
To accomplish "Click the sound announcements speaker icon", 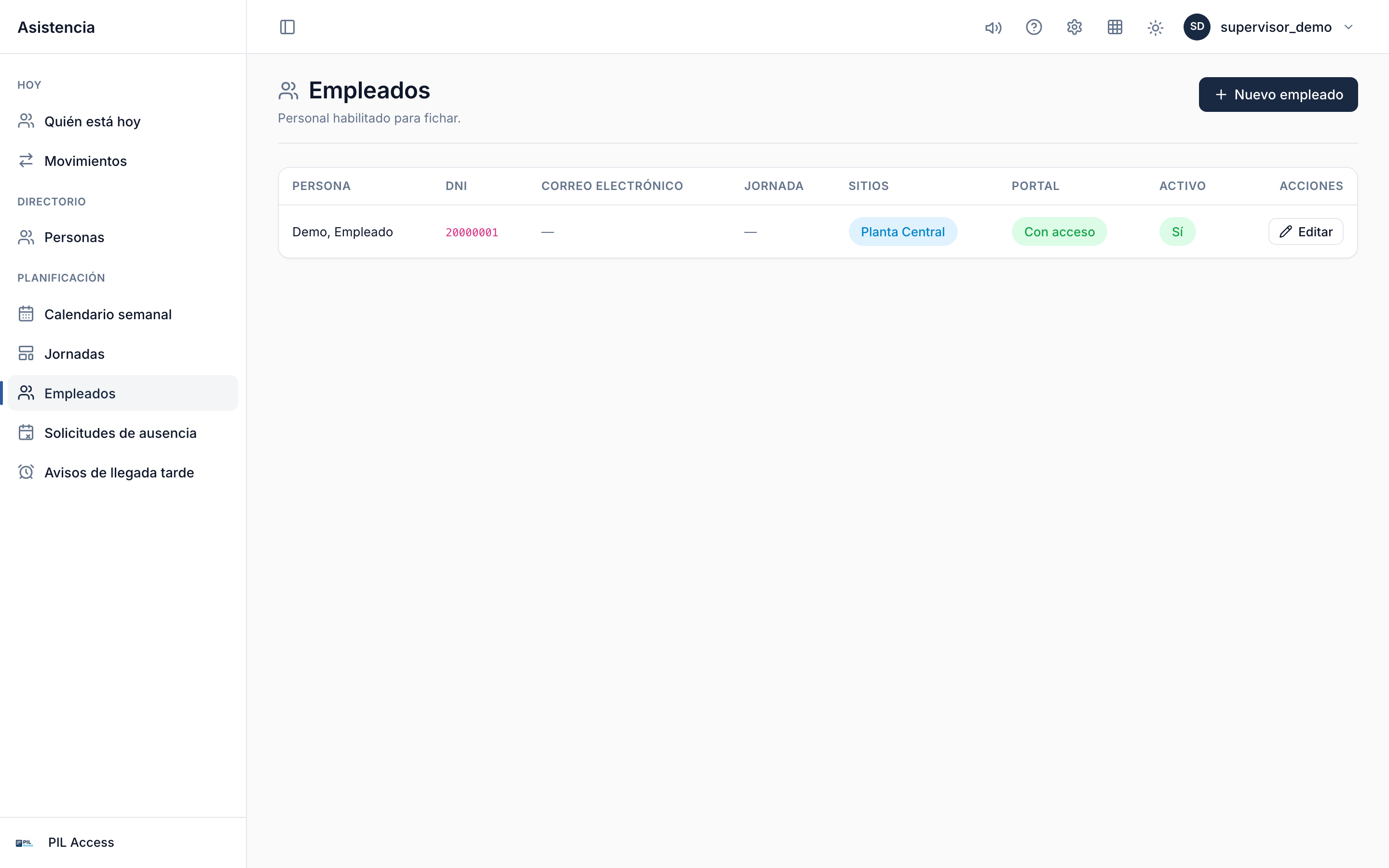I will (x=993, y=27).
